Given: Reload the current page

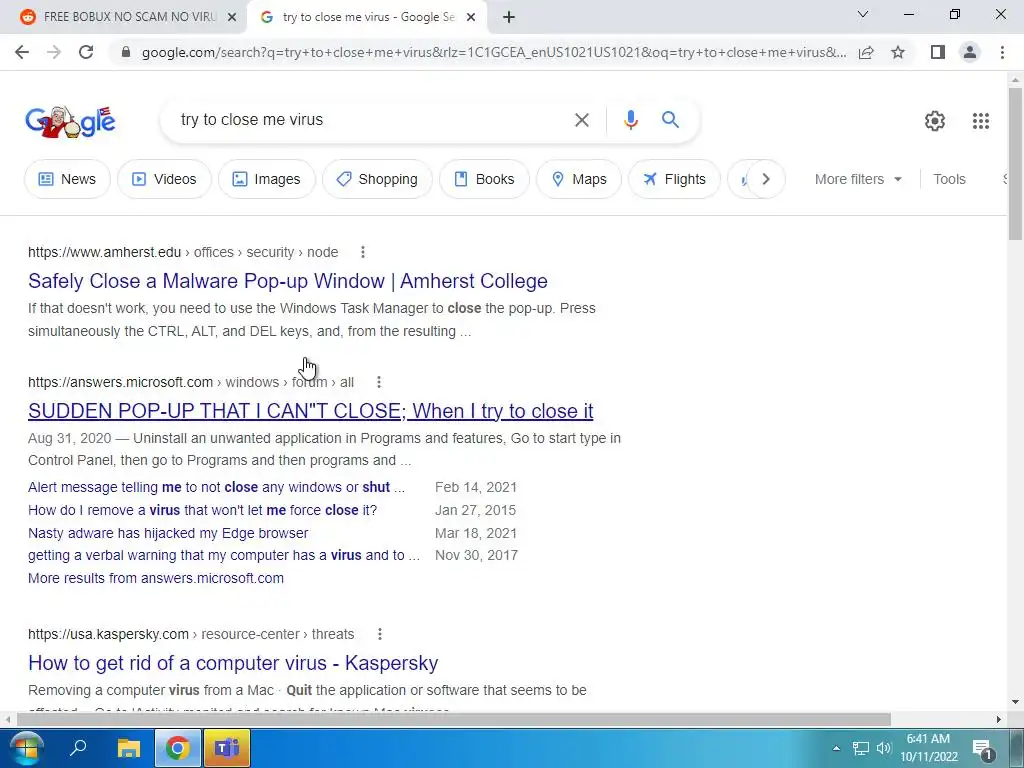Looking at the screenshot, I should coord(86,52).
